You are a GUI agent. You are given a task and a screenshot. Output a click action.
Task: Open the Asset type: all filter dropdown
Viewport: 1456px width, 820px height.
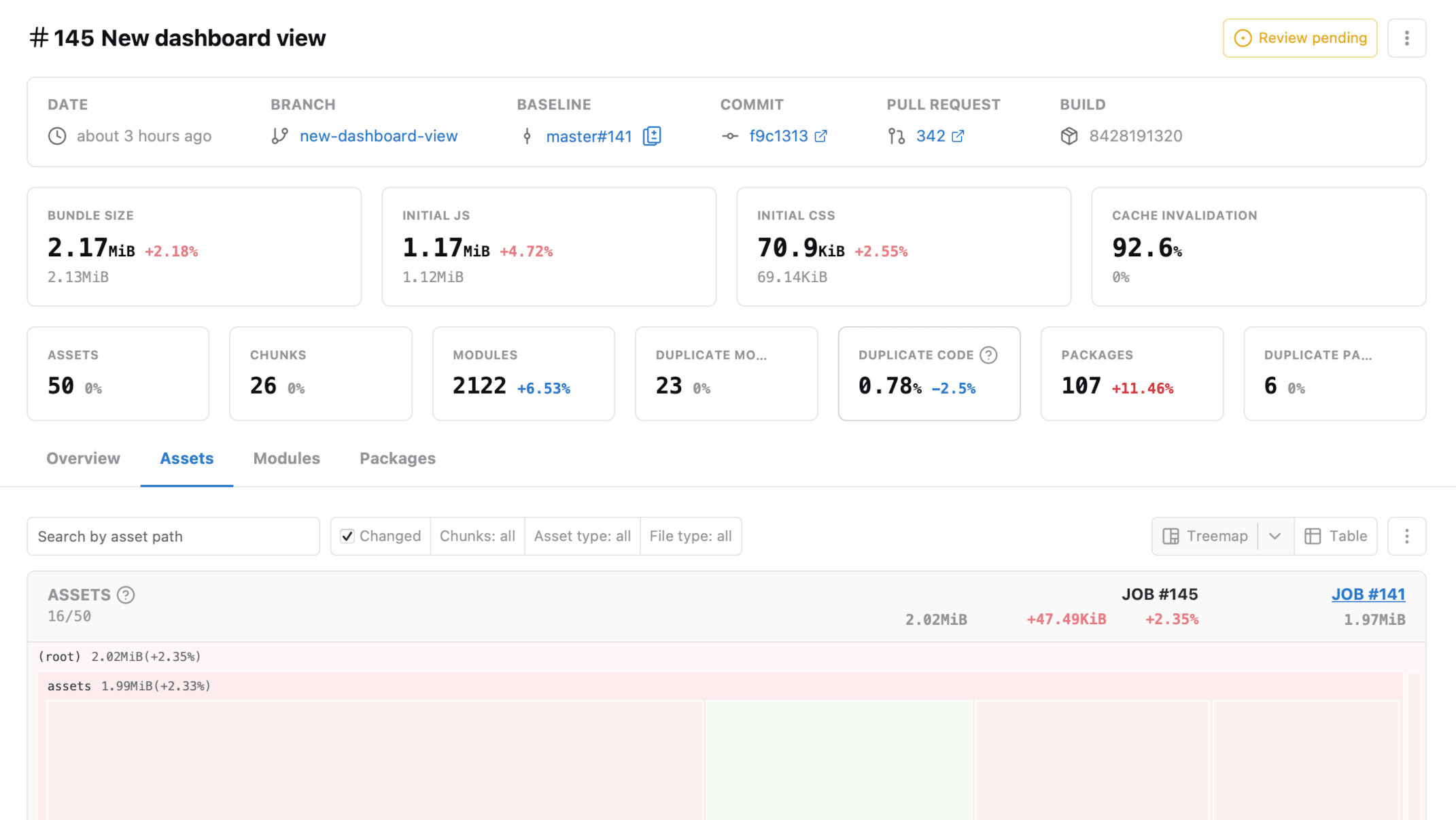click(x=582, y=536)
